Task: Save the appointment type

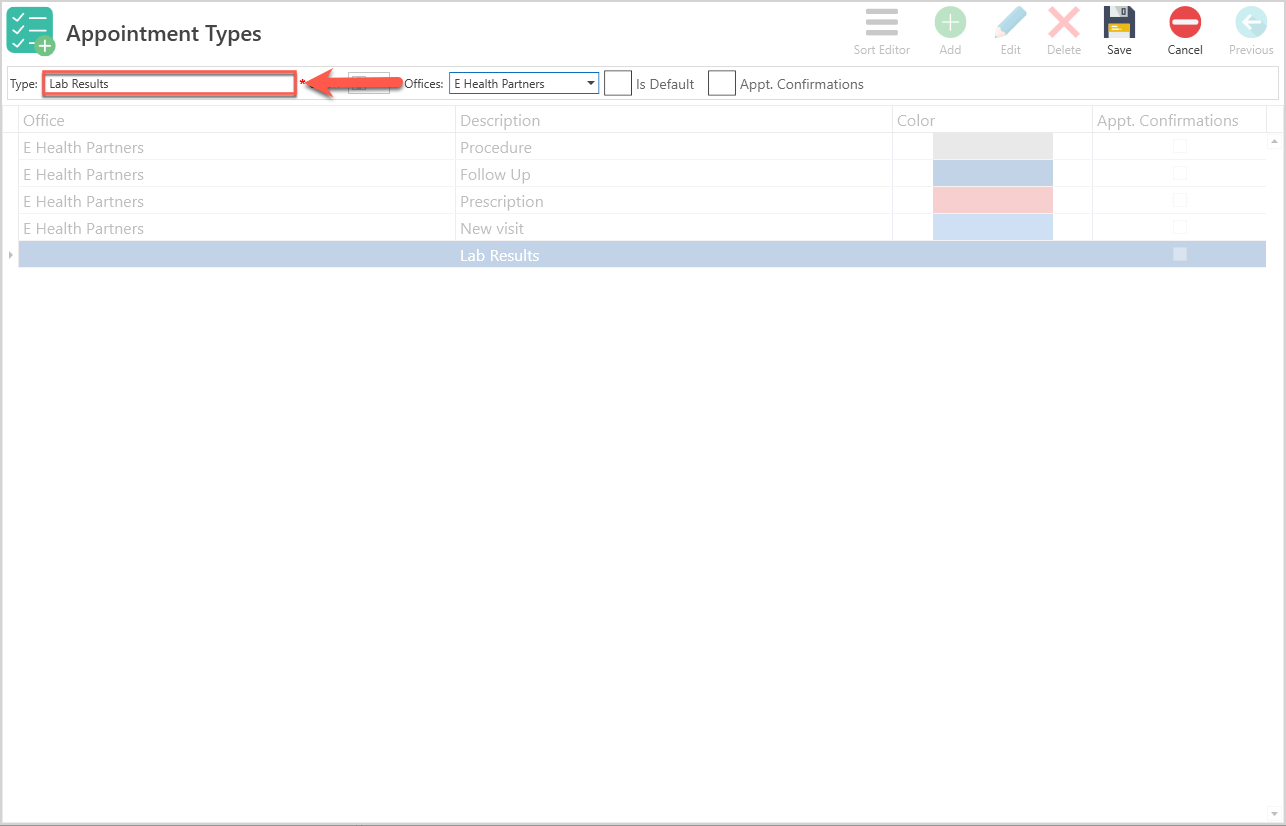Action: click(x=1119, y=31)
